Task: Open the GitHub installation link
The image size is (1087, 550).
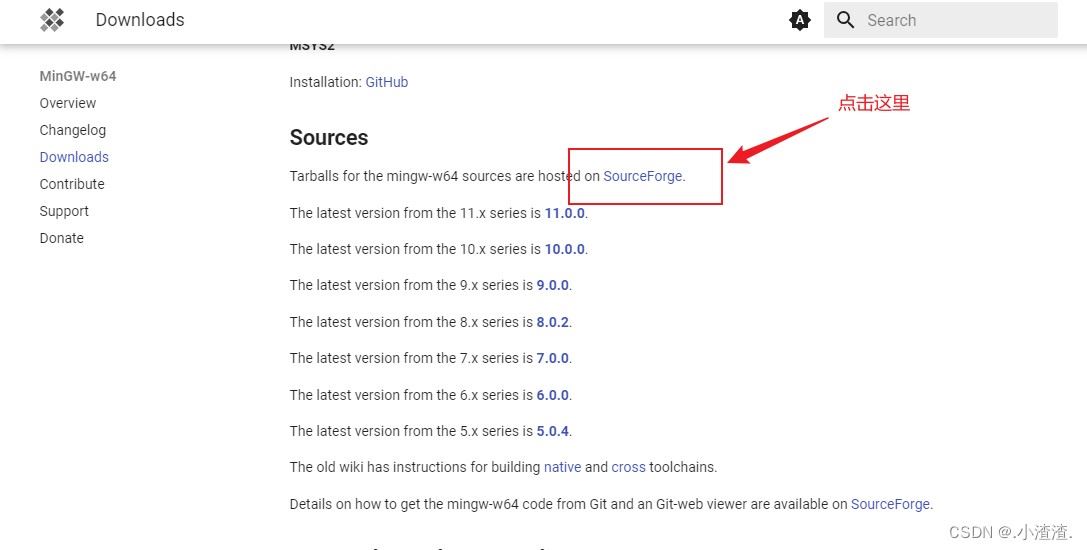Action: pos(387,82)
